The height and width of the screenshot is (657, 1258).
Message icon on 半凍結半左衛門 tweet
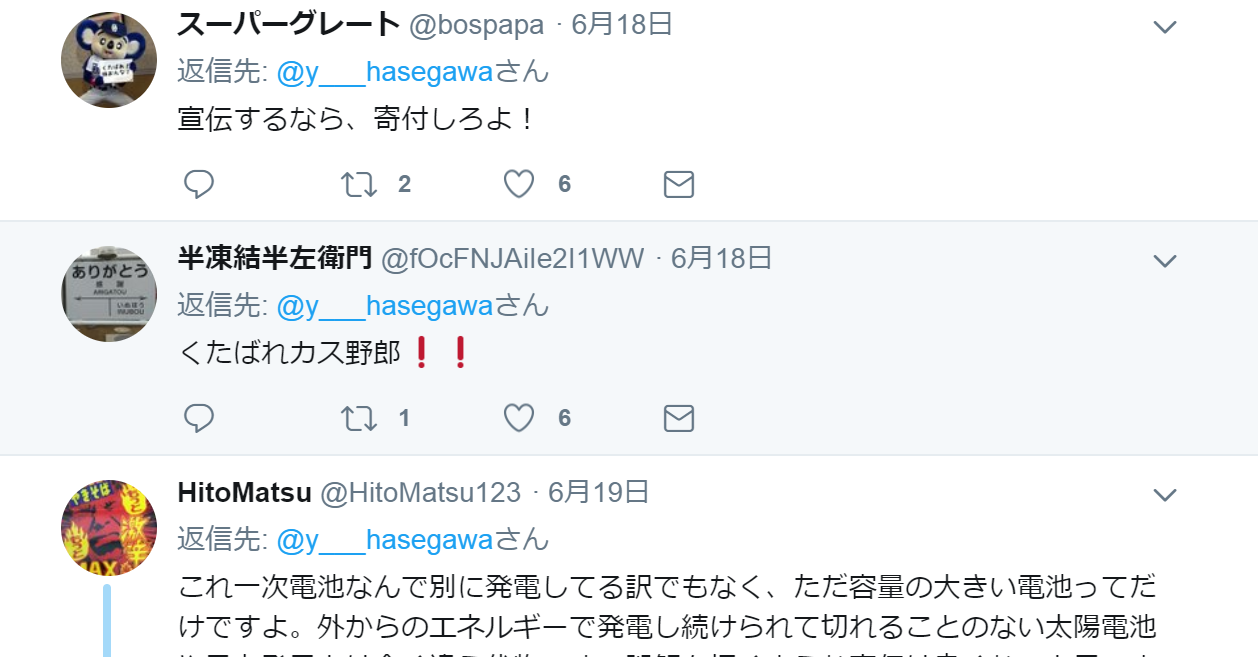click(x=679, y=418)
